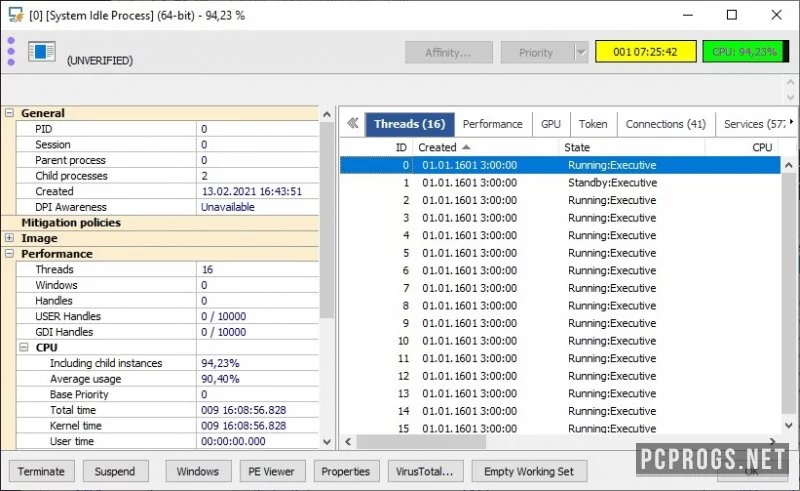The width and height of the screenshot is (800, 491).
Task: Open PE Viewer
Action: coord(272,471)
